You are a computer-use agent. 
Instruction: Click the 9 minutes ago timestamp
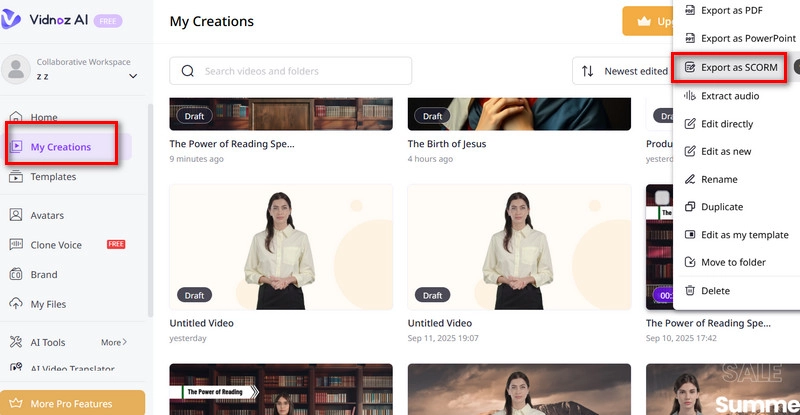(196, 159)
